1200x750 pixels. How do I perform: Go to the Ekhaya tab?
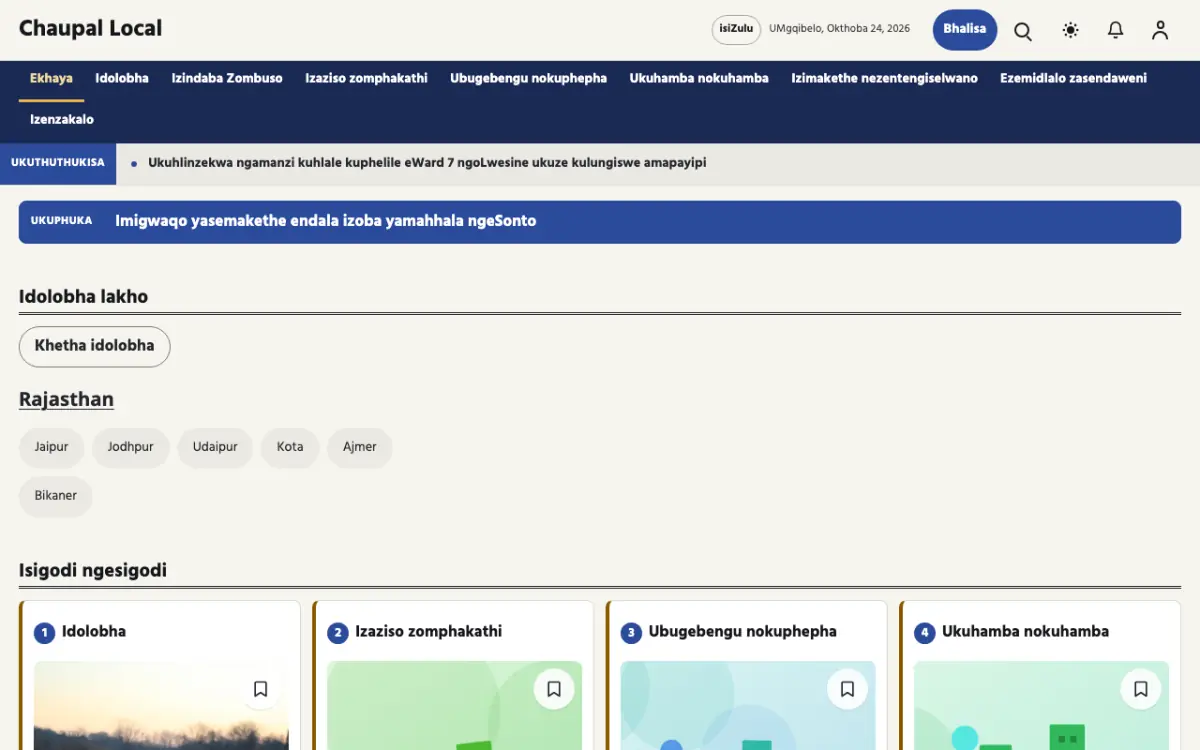51,79
